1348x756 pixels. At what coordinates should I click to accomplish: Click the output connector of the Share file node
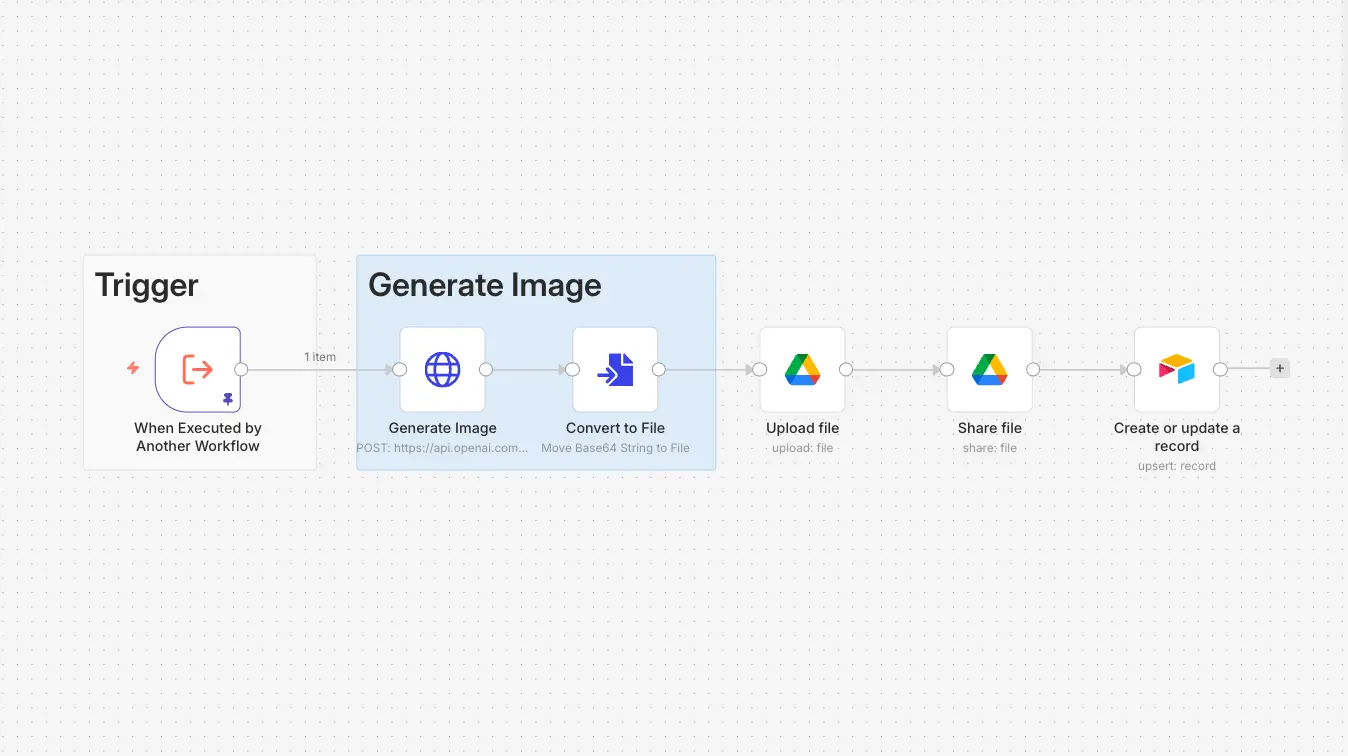pyautogui.click(x=1033, y=369)
